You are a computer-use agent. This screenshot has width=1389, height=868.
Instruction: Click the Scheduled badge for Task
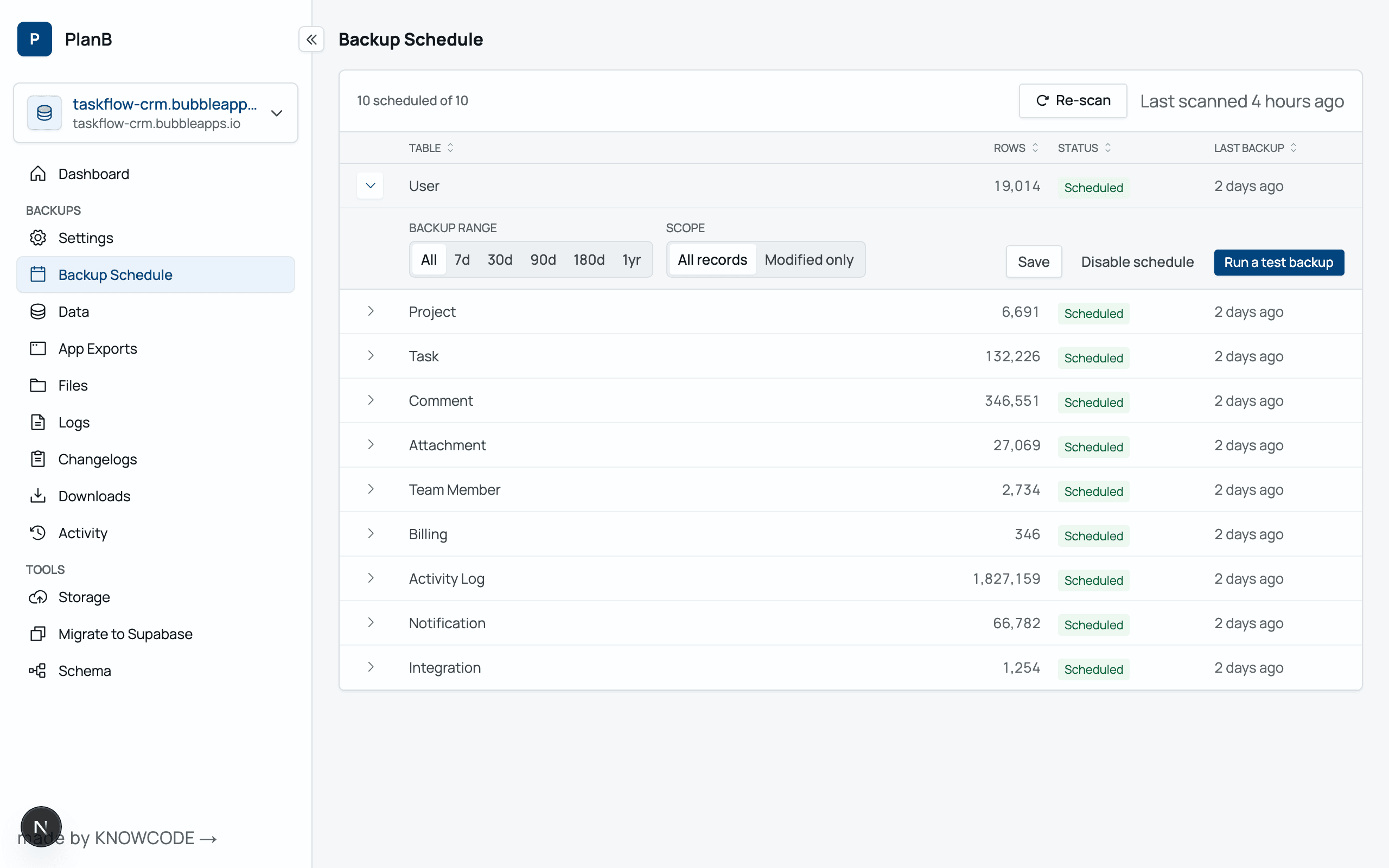pos(1093,358)
